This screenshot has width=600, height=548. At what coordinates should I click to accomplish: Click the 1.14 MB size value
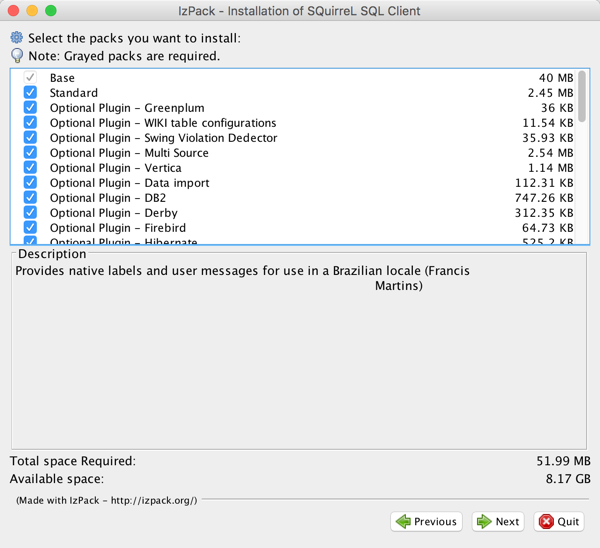click(551, 168)
